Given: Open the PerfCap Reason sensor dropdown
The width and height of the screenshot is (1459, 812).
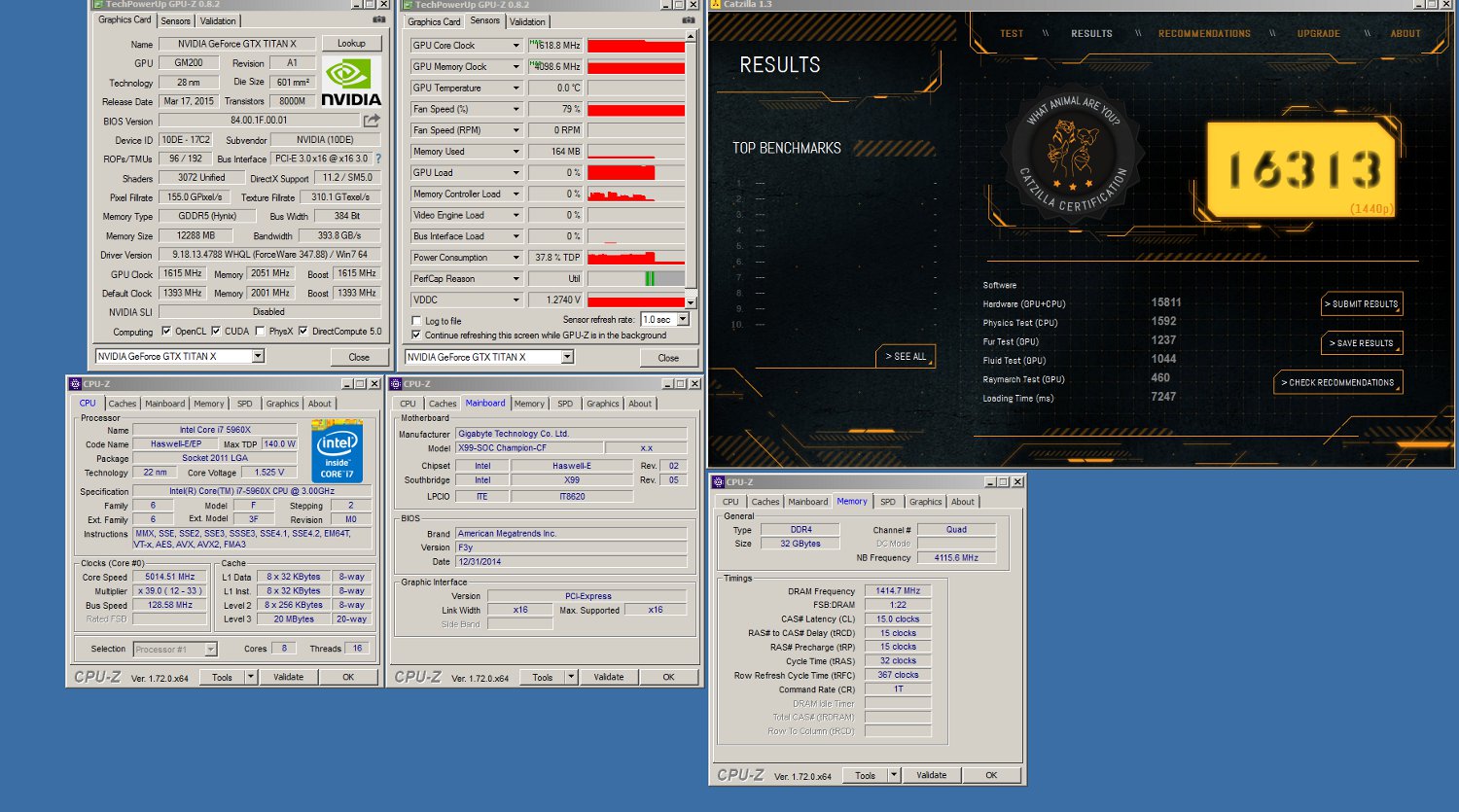Looking at the screenshot, I should [x=516, y=279].
